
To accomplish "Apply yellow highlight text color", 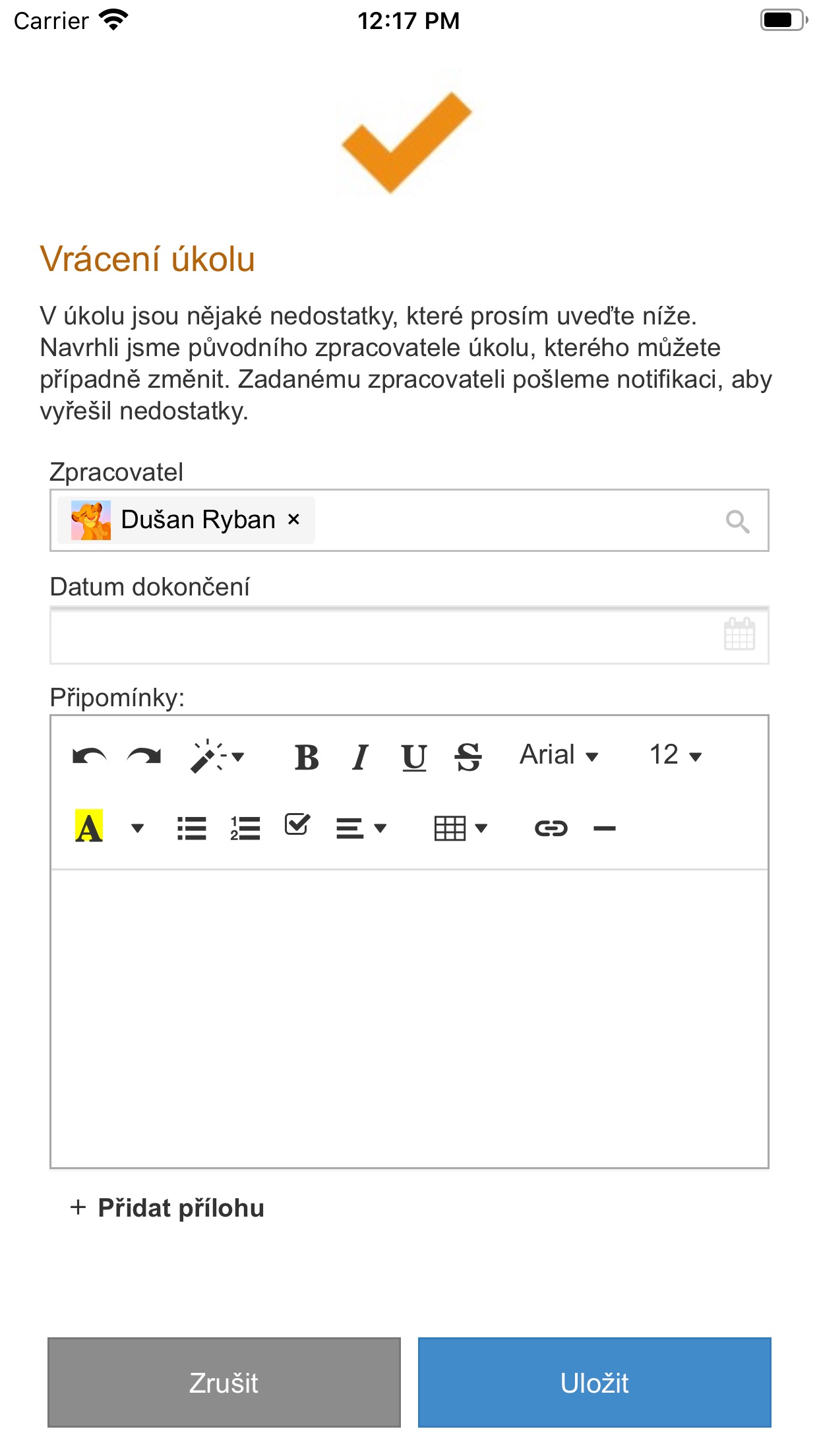I will [89, 827].
